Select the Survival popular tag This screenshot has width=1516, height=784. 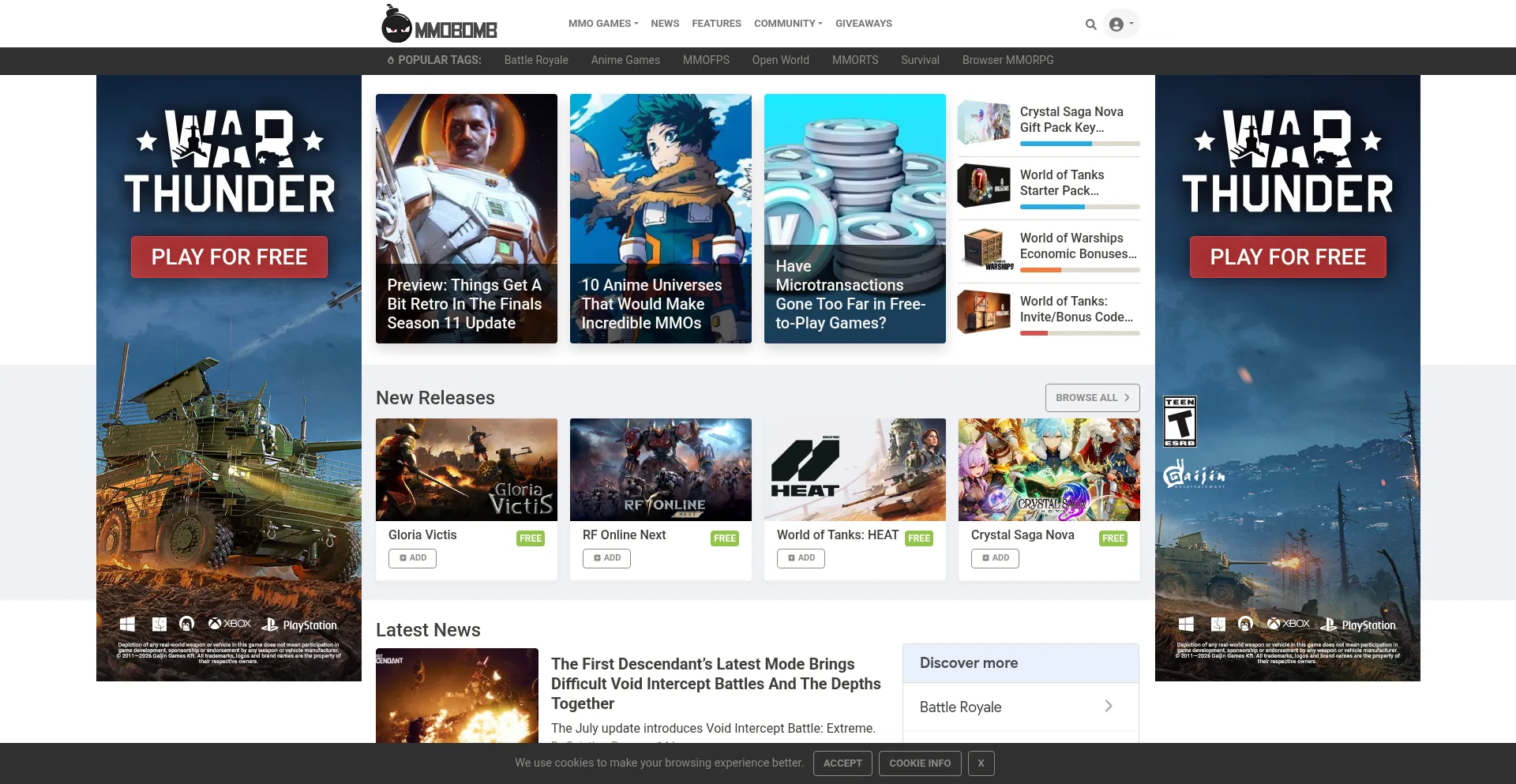(920, 60)
